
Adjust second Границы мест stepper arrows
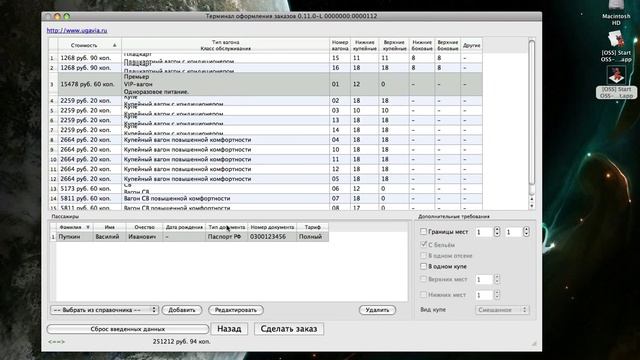pyautogui.click(x=526, y=232)
